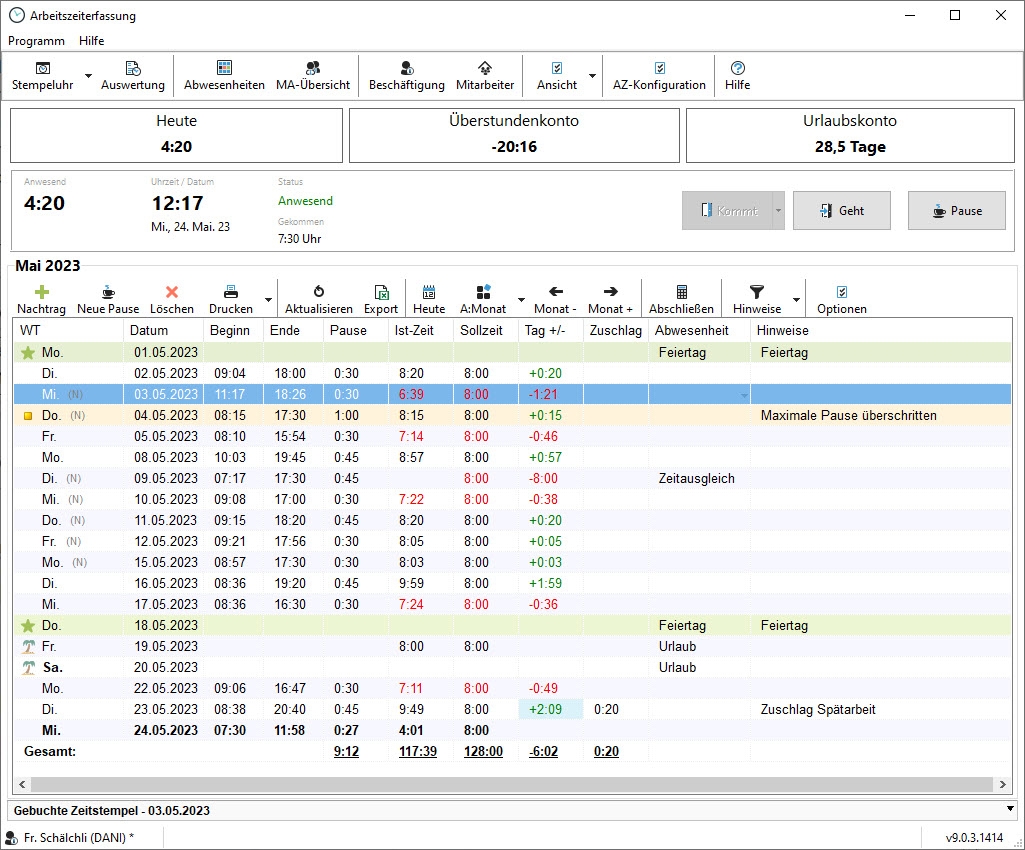
Task: Open the Auswertung report view
Action: 133,75
